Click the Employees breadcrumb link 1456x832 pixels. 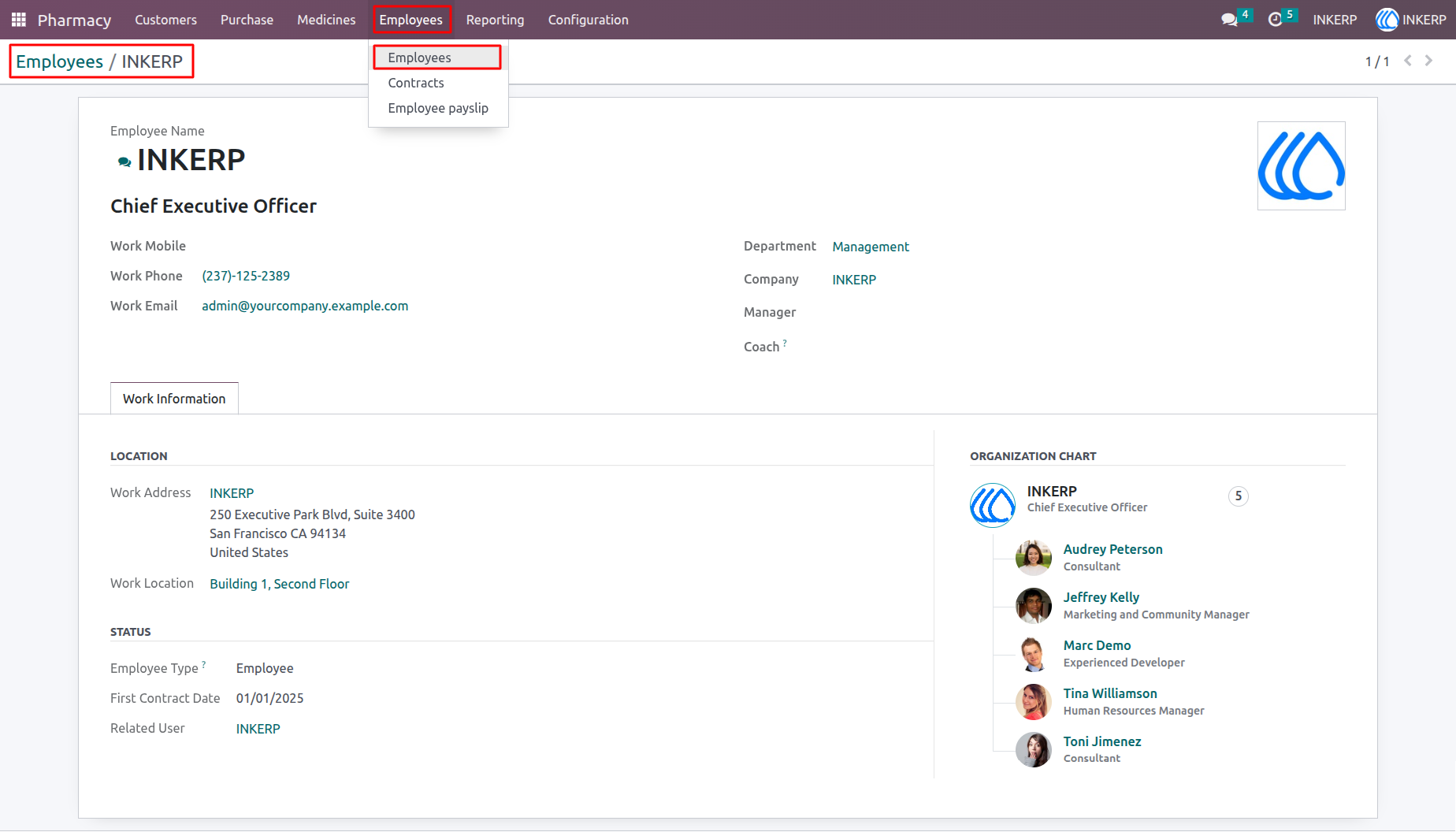click(59, 61)
